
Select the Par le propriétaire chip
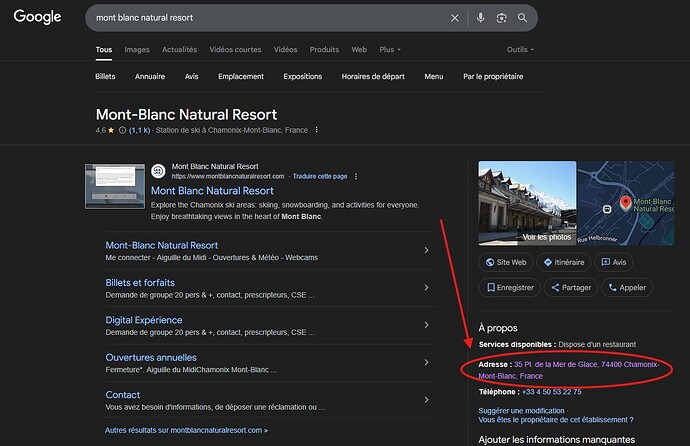point(493,77)
